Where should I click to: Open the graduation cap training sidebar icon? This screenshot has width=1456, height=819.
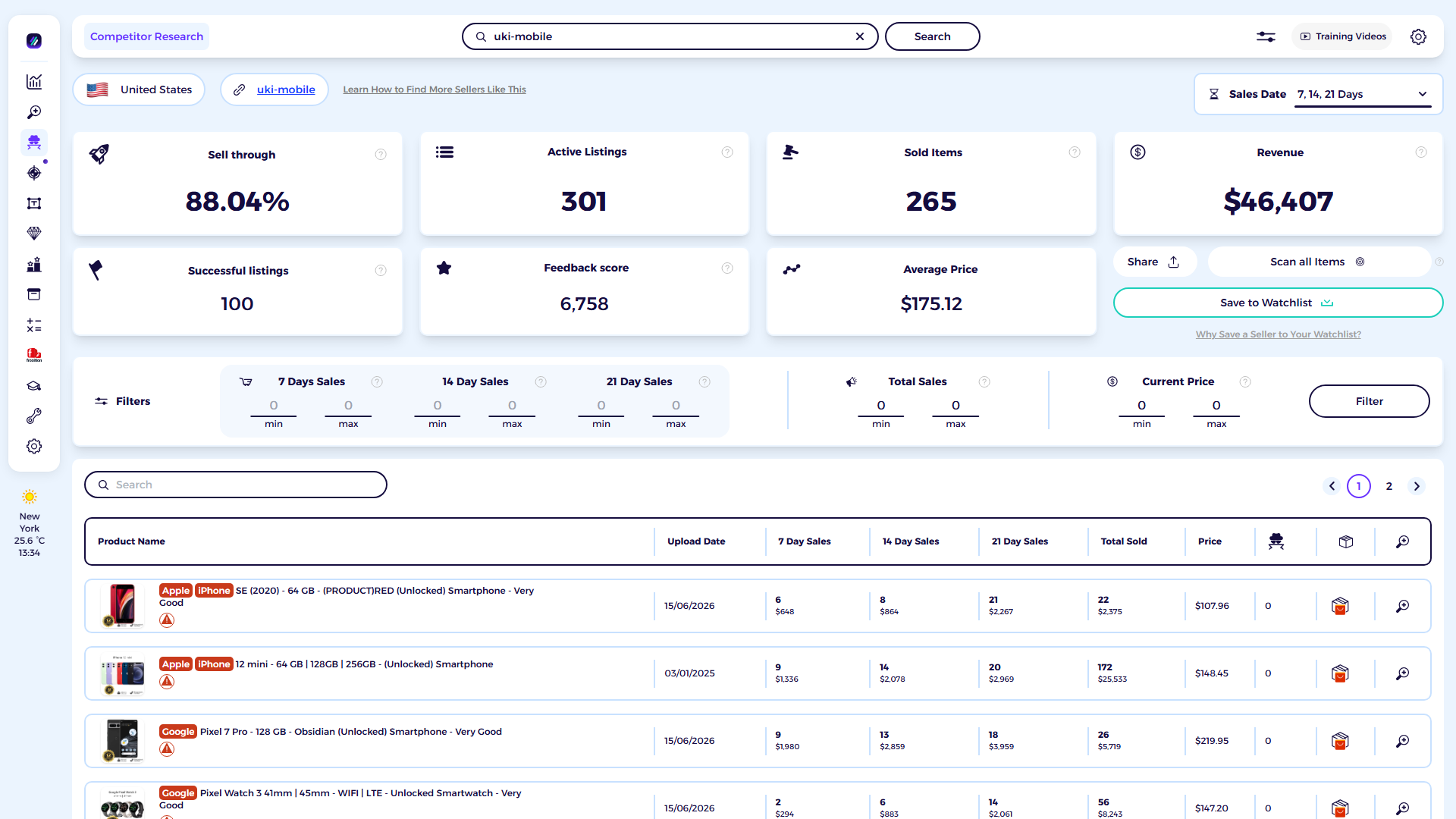tap(34, 386)
